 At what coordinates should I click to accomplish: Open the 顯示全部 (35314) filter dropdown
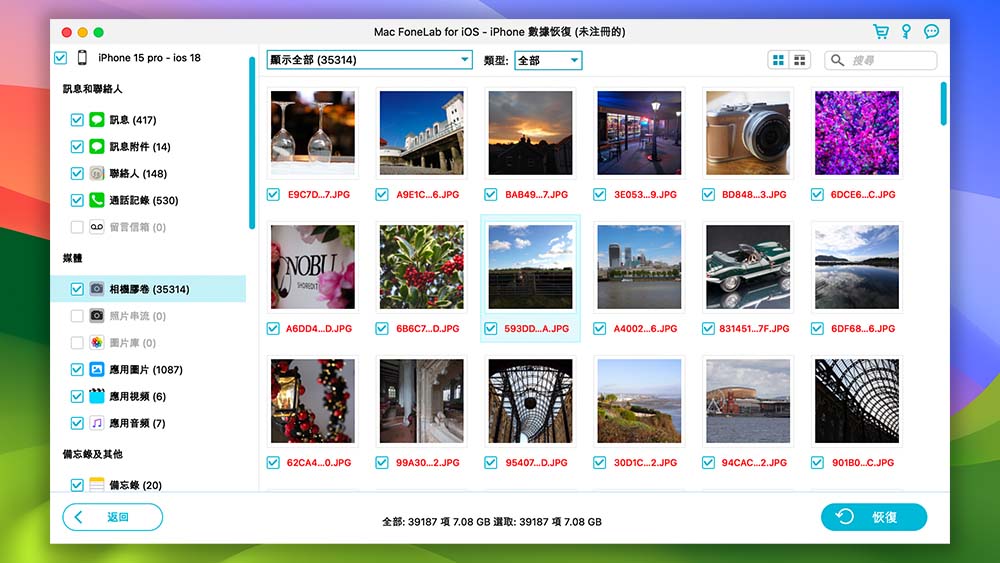(370, 60)
